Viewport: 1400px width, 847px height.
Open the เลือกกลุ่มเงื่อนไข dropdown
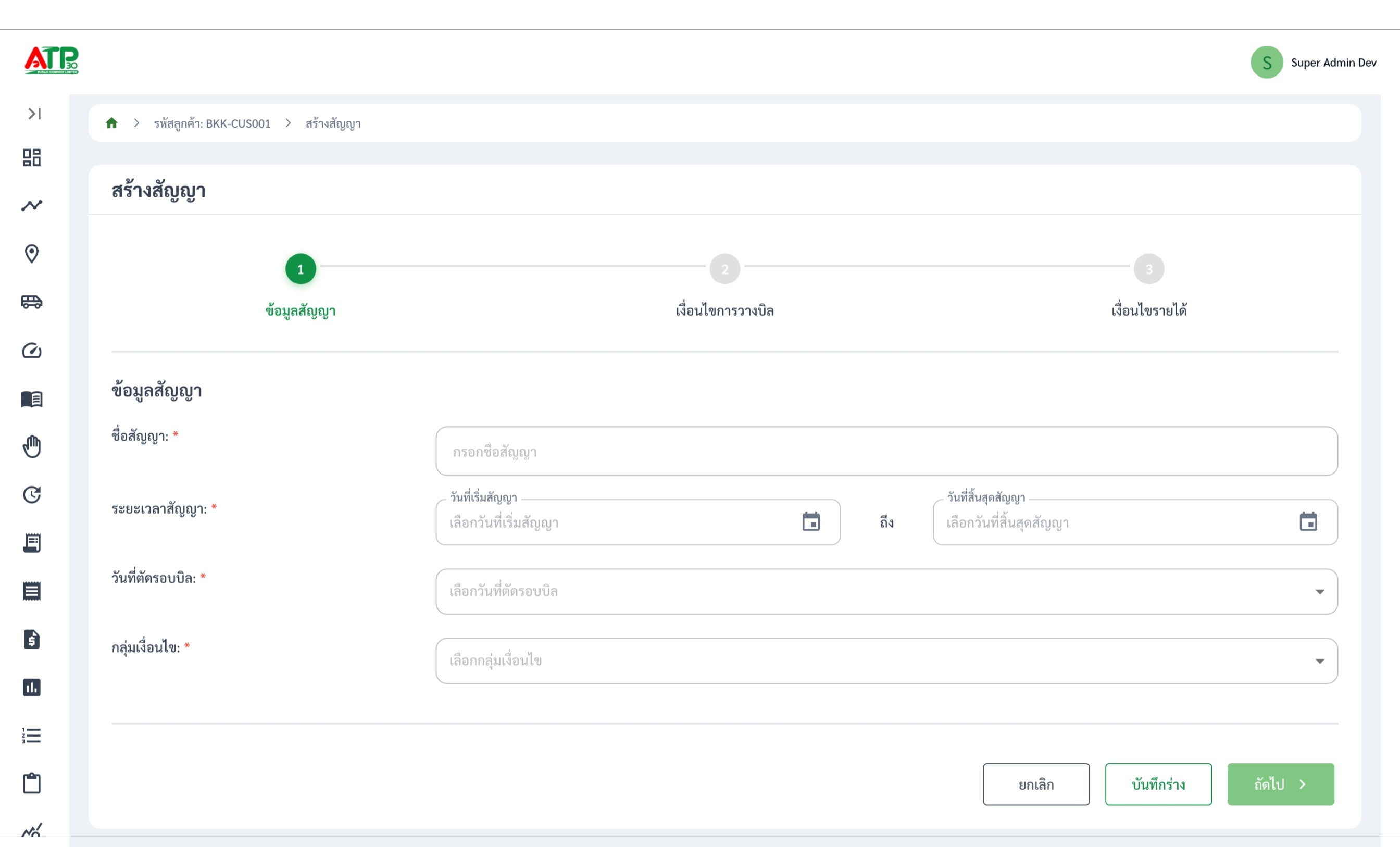click(886, 661)
